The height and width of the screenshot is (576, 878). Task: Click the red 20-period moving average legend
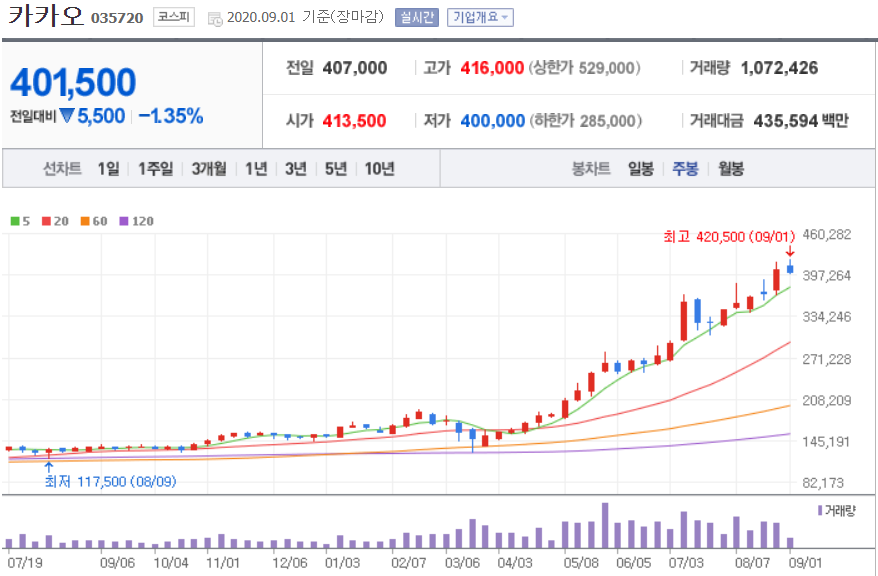55,221
